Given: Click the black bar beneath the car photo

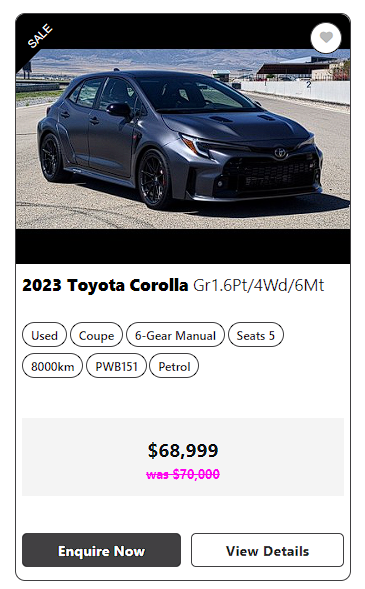Looking at the screenshot, I should (x=183, y=246).
